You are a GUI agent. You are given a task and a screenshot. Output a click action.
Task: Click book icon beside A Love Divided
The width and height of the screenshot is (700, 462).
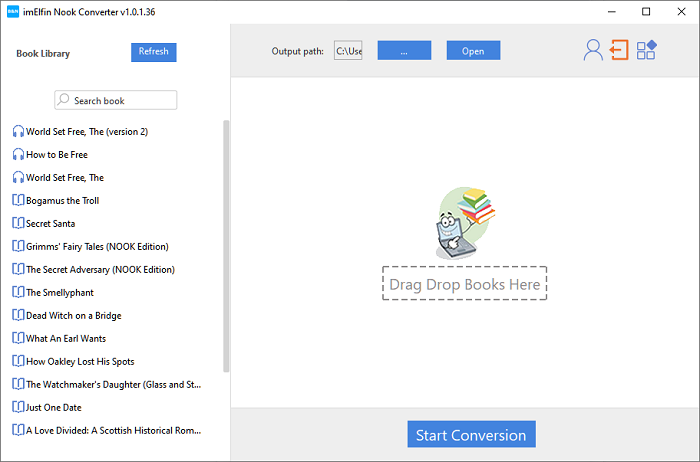coord(18,430)
